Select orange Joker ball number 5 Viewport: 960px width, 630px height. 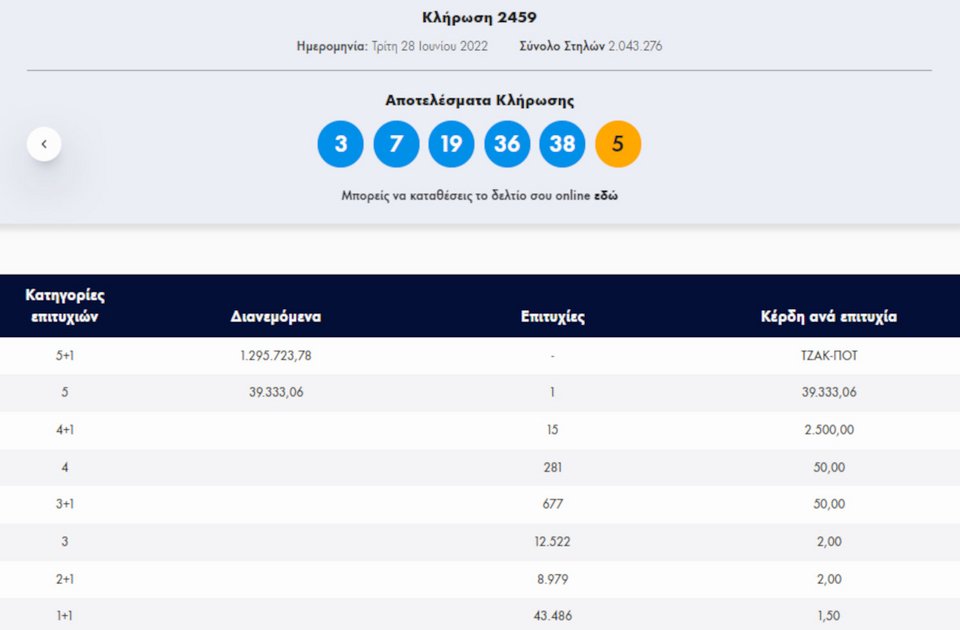point(618,144)
